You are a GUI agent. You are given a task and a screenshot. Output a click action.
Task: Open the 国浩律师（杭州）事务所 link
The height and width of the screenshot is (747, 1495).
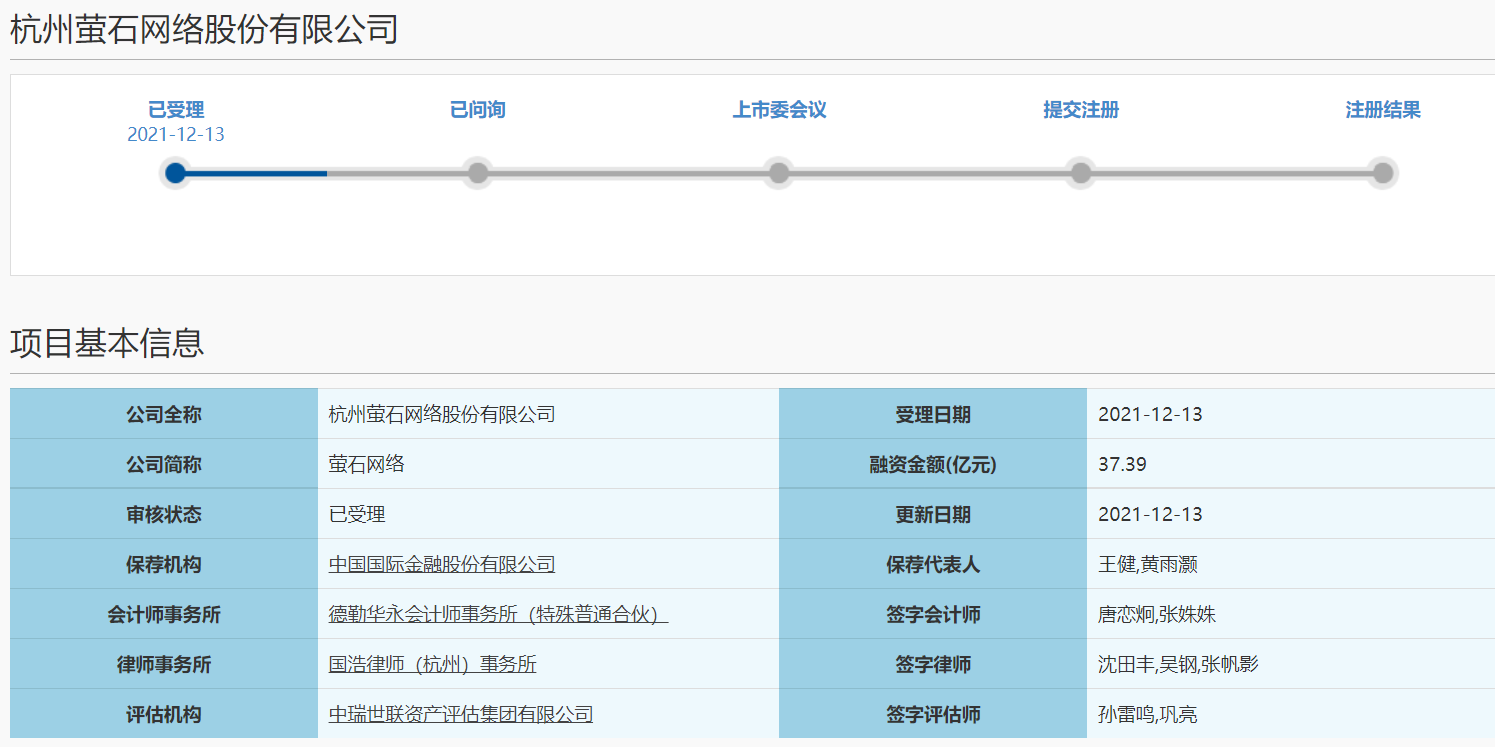pos(433,664)
